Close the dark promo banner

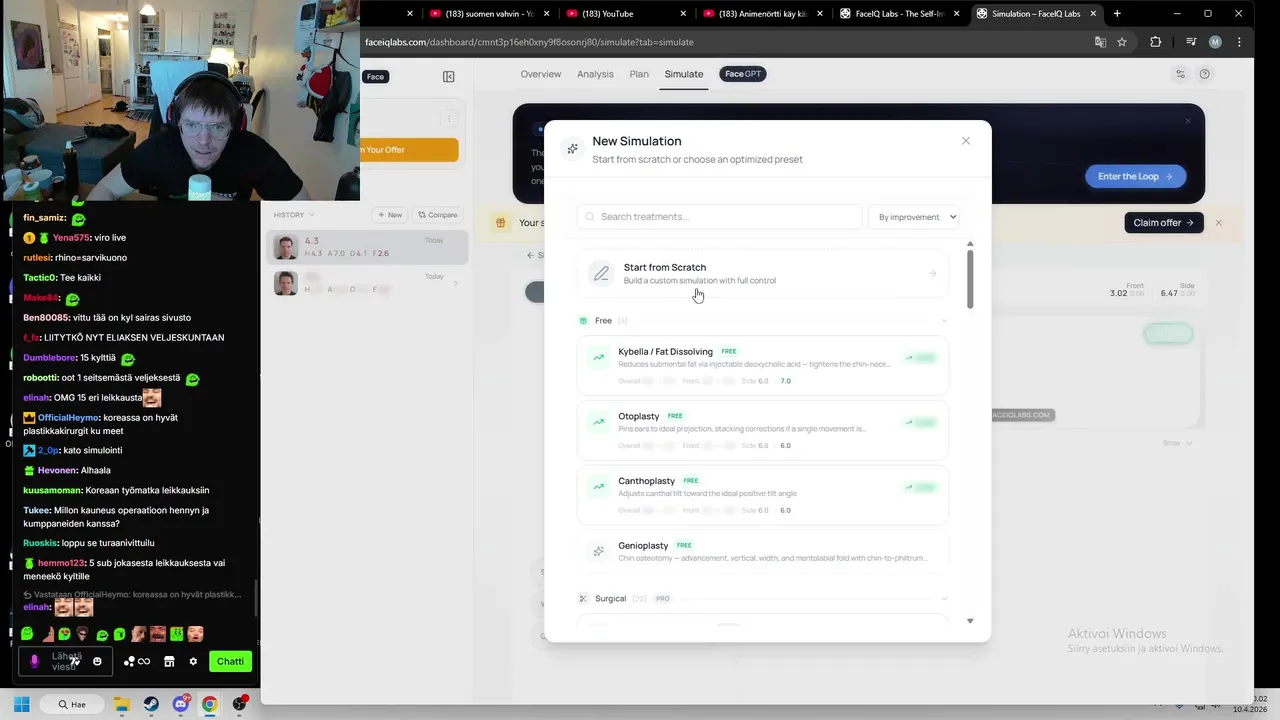tap(1188, 121)
